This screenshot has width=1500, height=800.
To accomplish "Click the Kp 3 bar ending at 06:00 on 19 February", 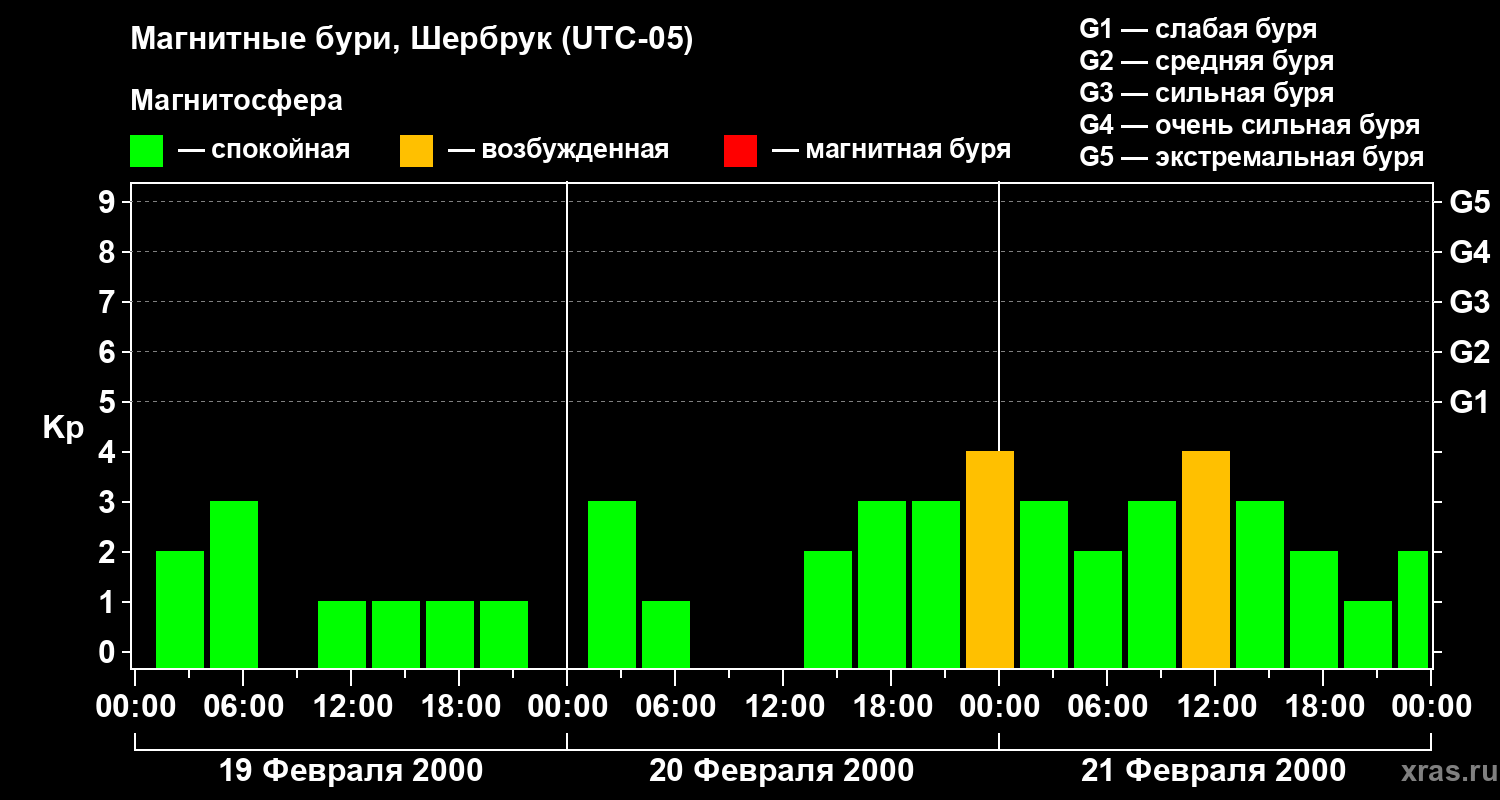I will [234, 584].
